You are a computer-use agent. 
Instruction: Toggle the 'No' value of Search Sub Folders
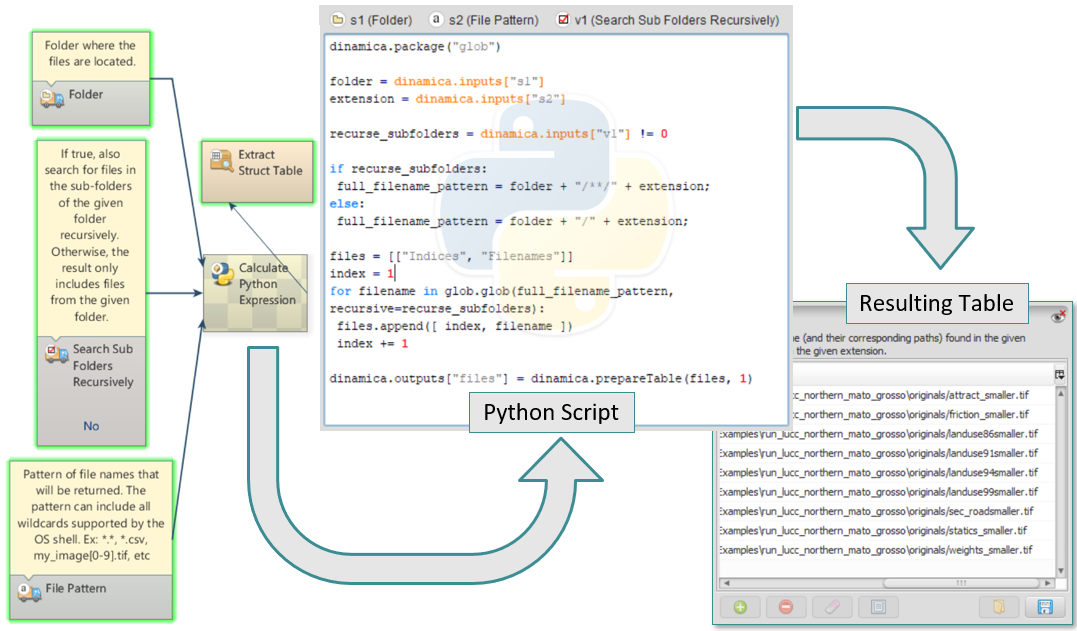pos(91,426)
